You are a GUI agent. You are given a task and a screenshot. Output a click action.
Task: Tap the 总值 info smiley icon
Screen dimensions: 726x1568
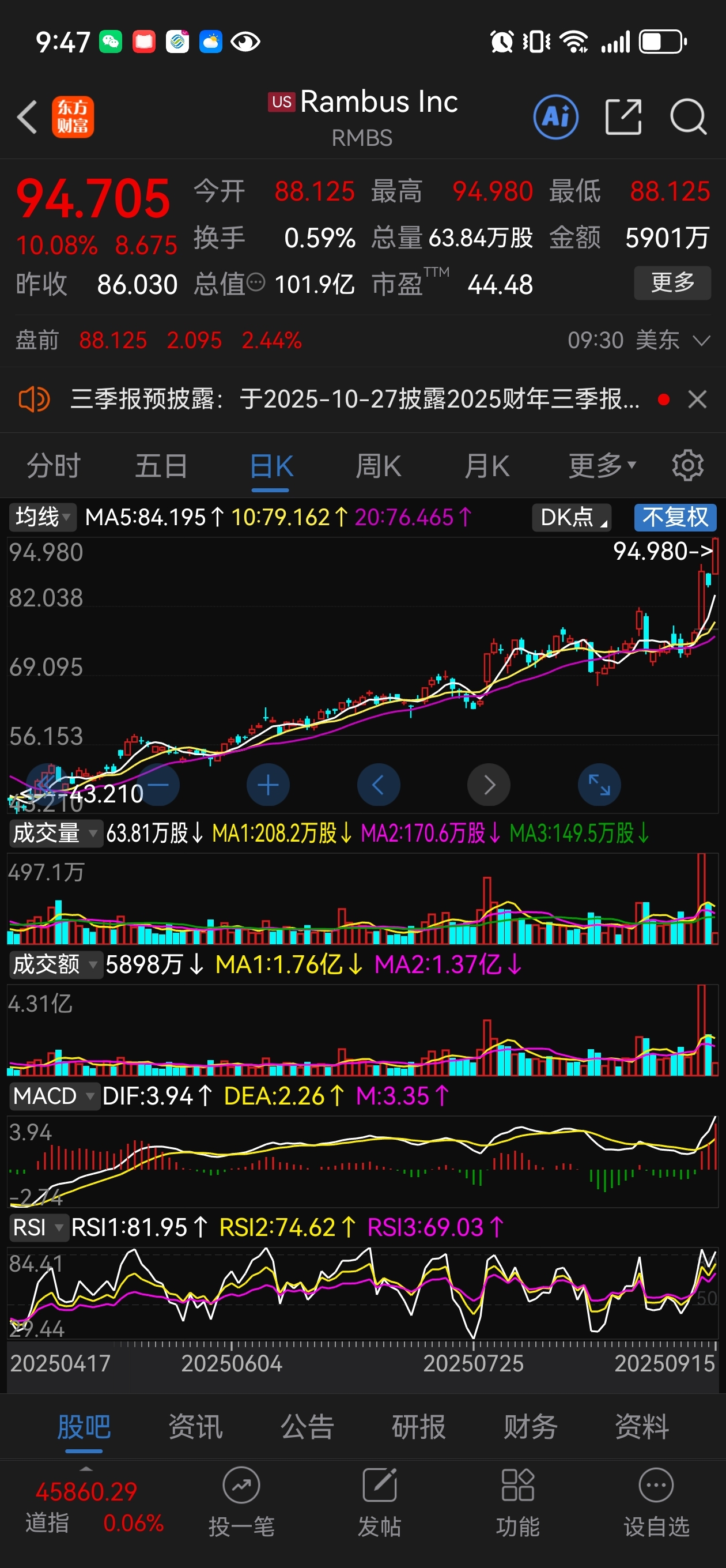[257, 282]
